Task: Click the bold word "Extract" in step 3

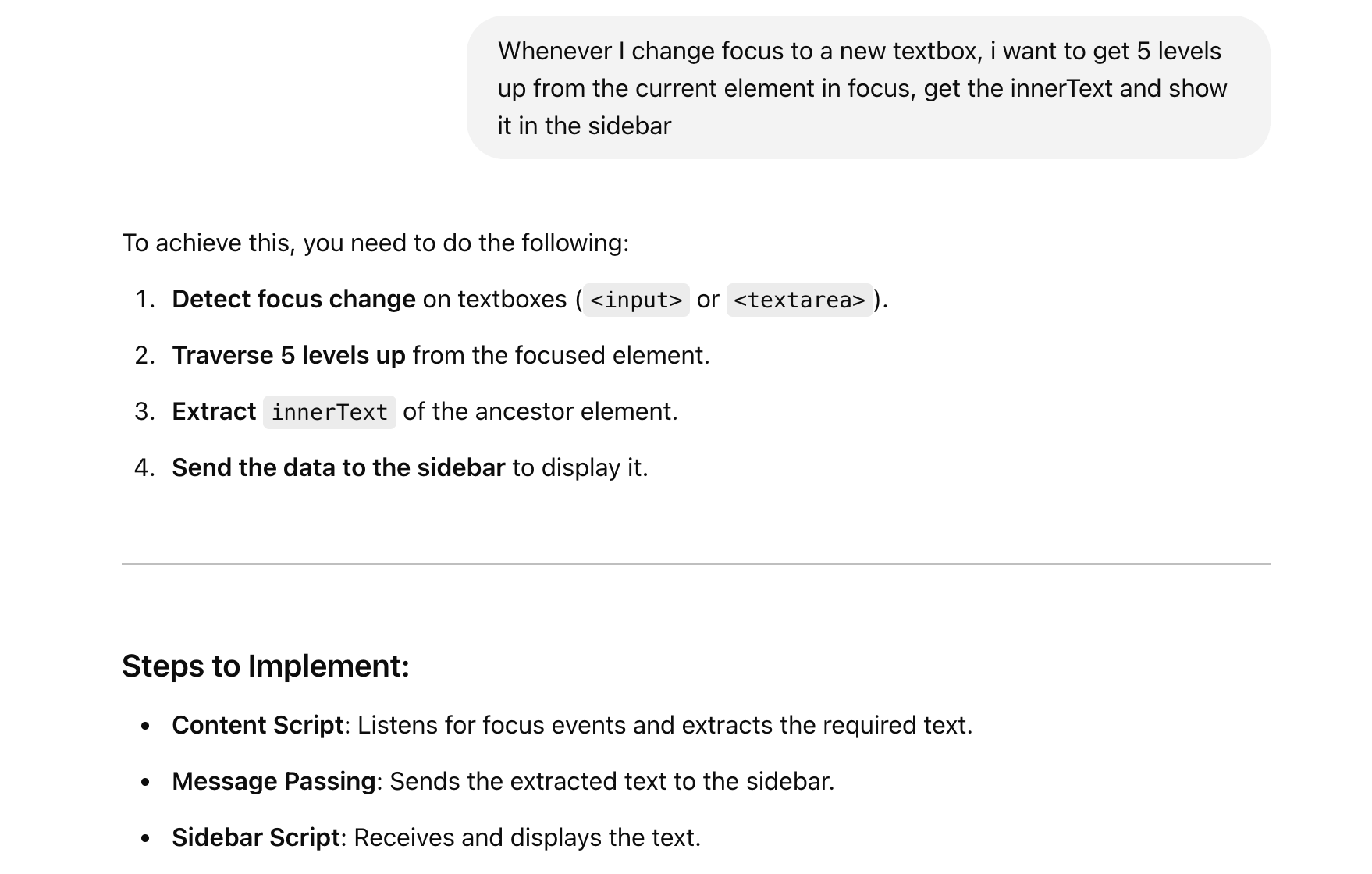Action: tap(214, 412)
